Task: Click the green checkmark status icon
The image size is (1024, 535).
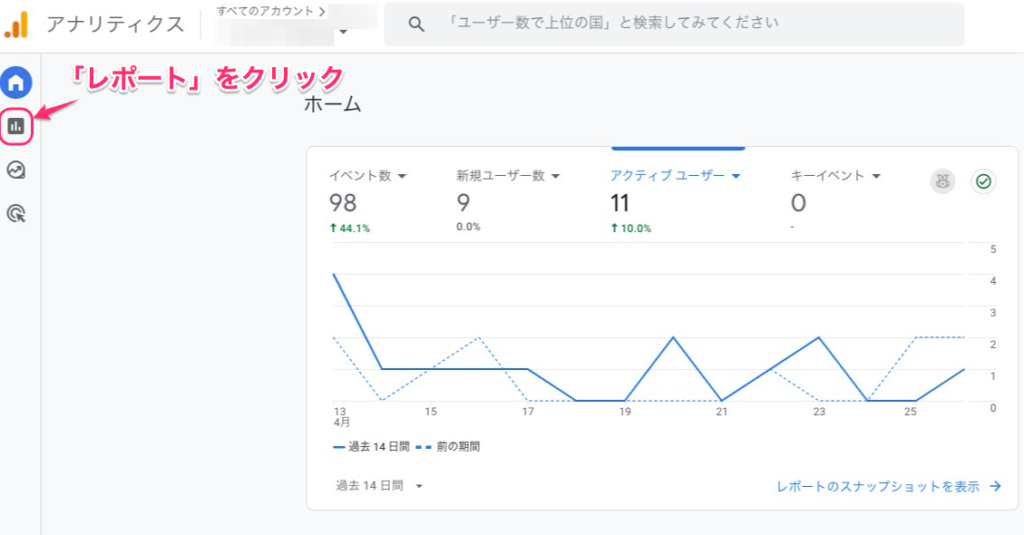Action: click(x=983, y=181)
